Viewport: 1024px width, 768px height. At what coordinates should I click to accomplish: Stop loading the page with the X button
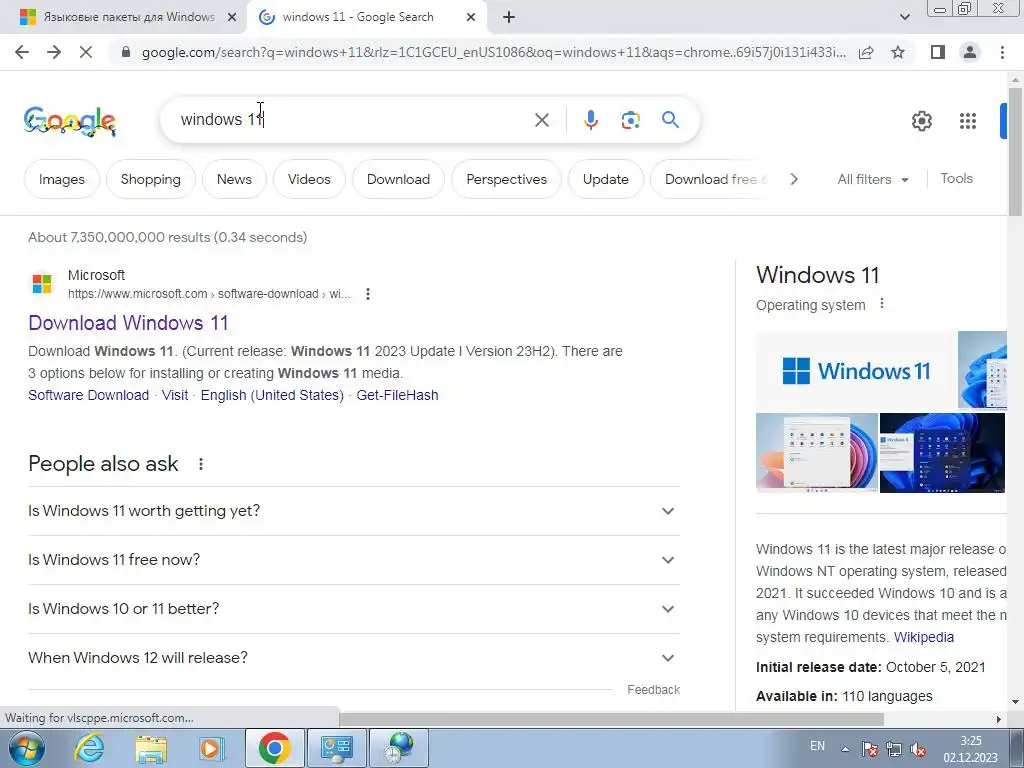coord(86,52)
